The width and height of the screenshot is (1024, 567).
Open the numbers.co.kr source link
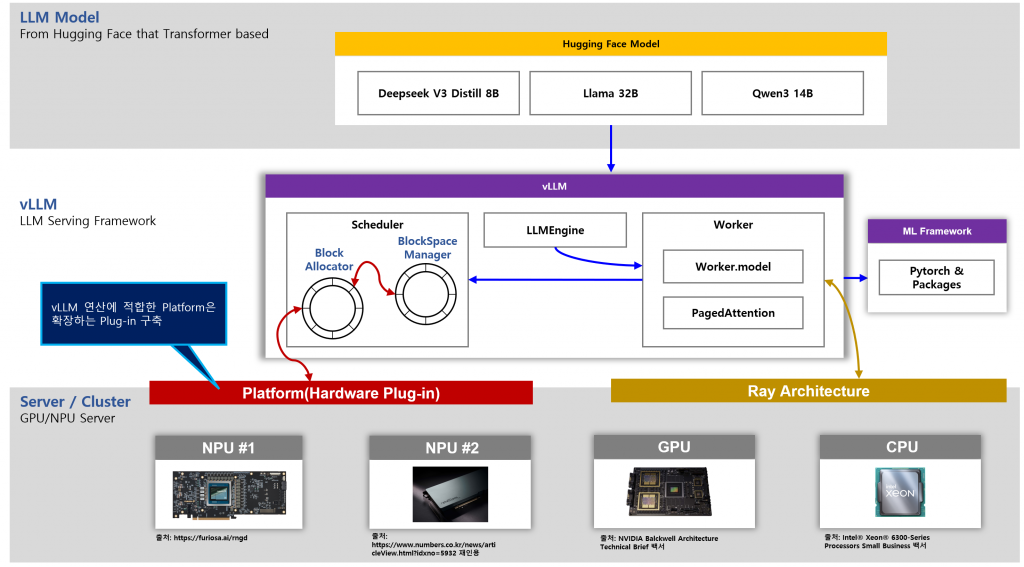coord(434,545)
